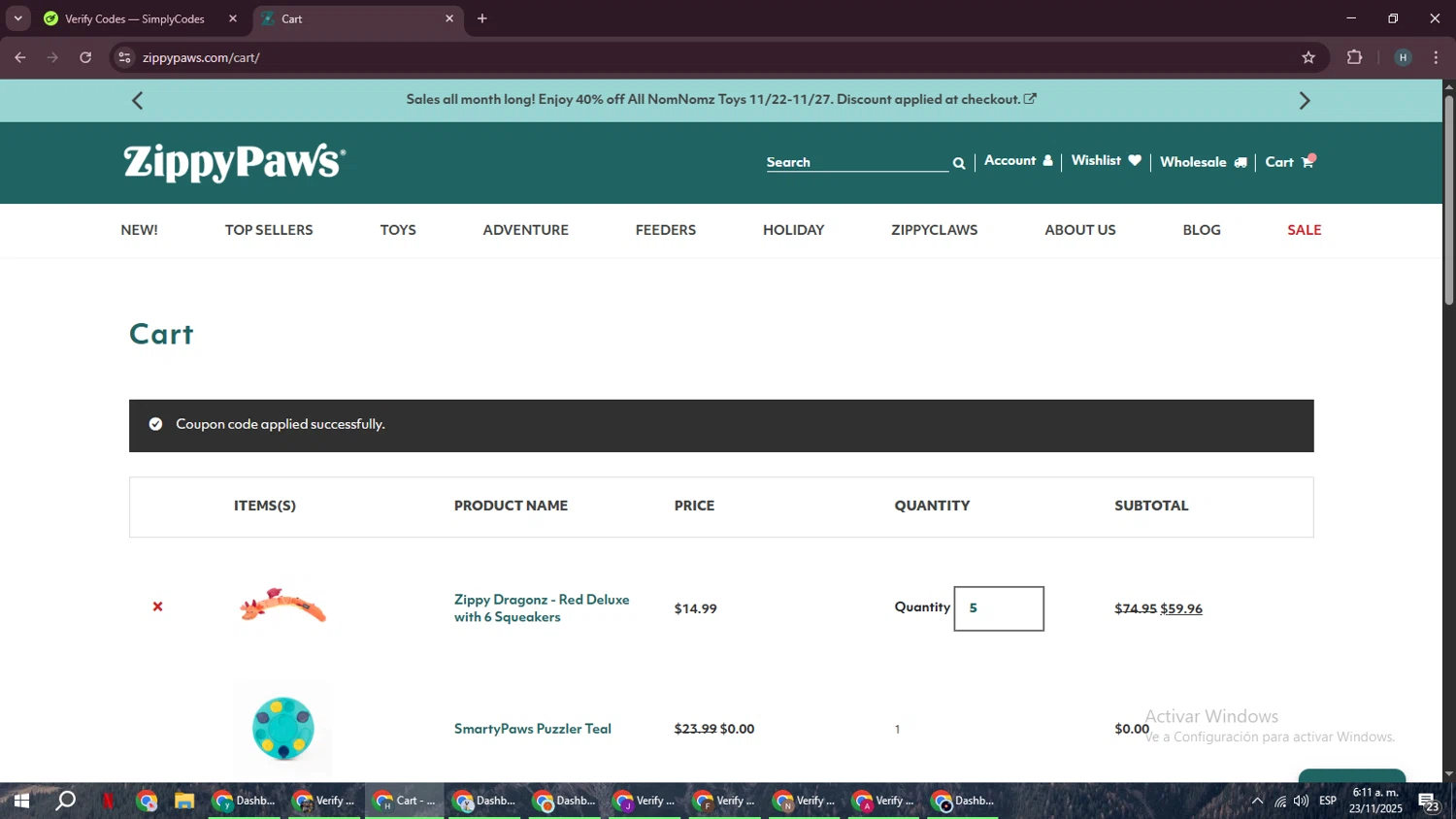Image resolution: width=1456 pixels, height=819 pixels.
Task: Close the Verify Codes SimplyCodes tab
Action: (233, 18)
